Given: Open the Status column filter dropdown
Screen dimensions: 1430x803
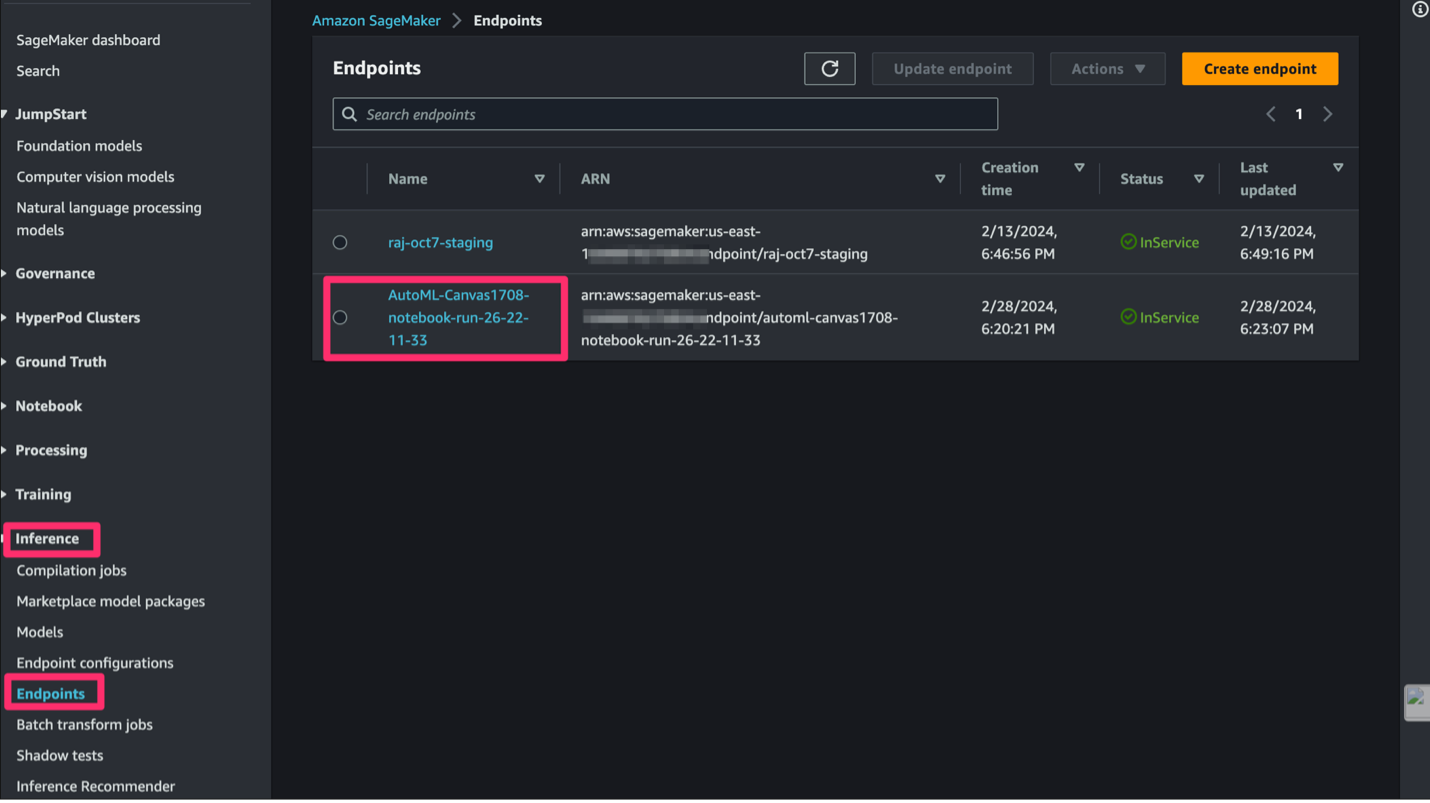Looking at the screenshot, I should [1198, 178].
